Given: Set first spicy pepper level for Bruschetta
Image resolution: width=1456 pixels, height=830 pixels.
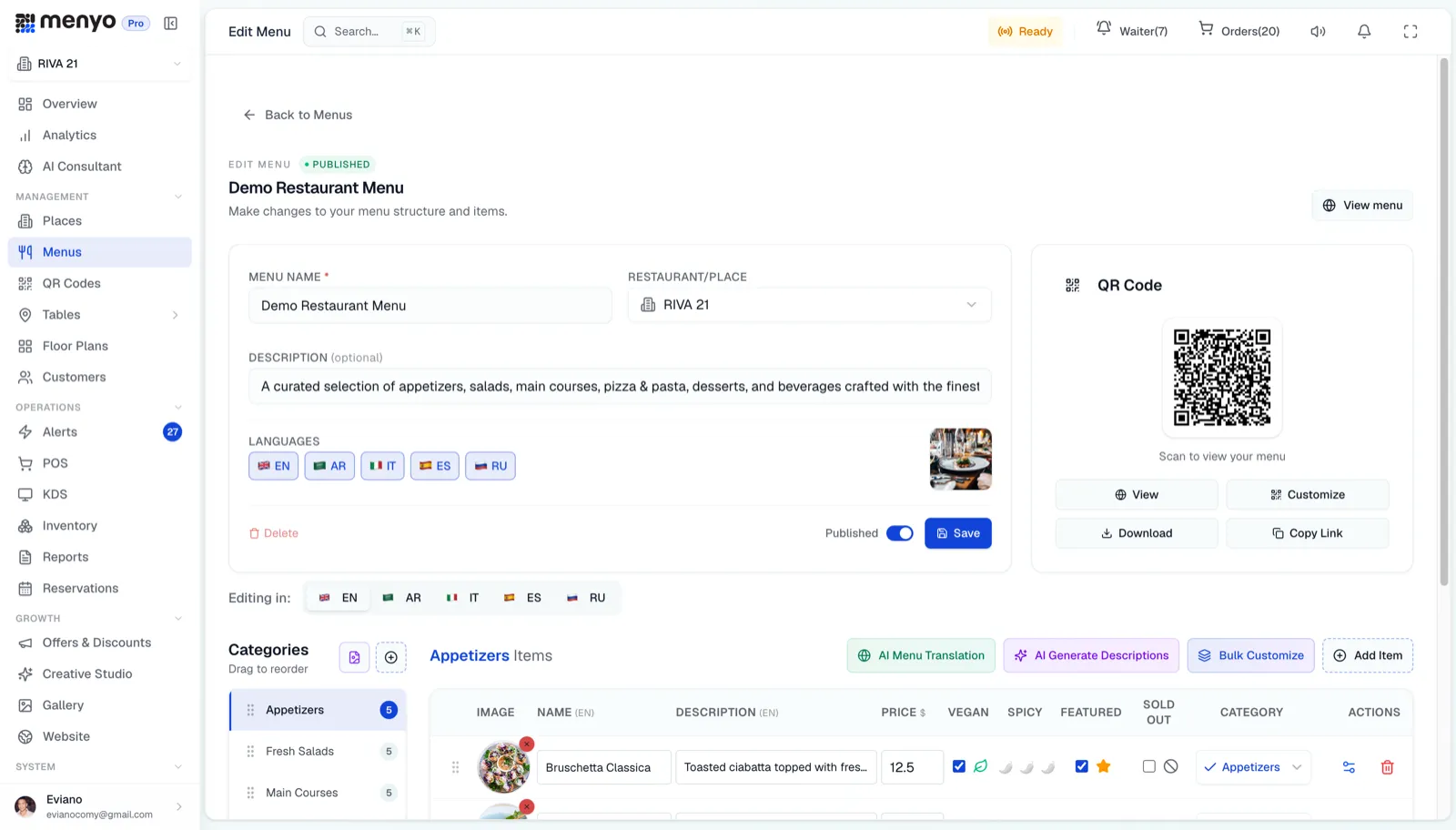Looking at the screenshot, I should coord(1005,767).
